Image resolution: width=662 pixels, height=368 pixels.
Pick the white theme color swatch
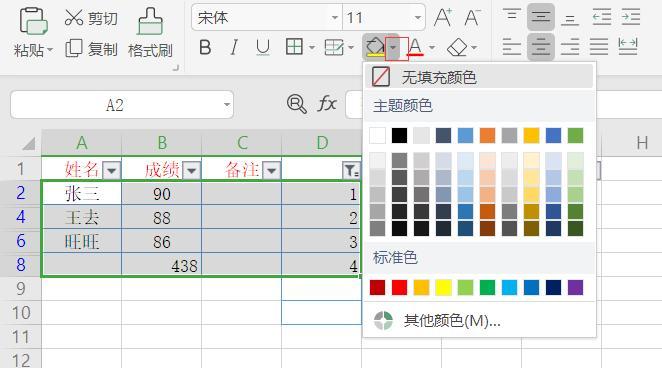377,136
